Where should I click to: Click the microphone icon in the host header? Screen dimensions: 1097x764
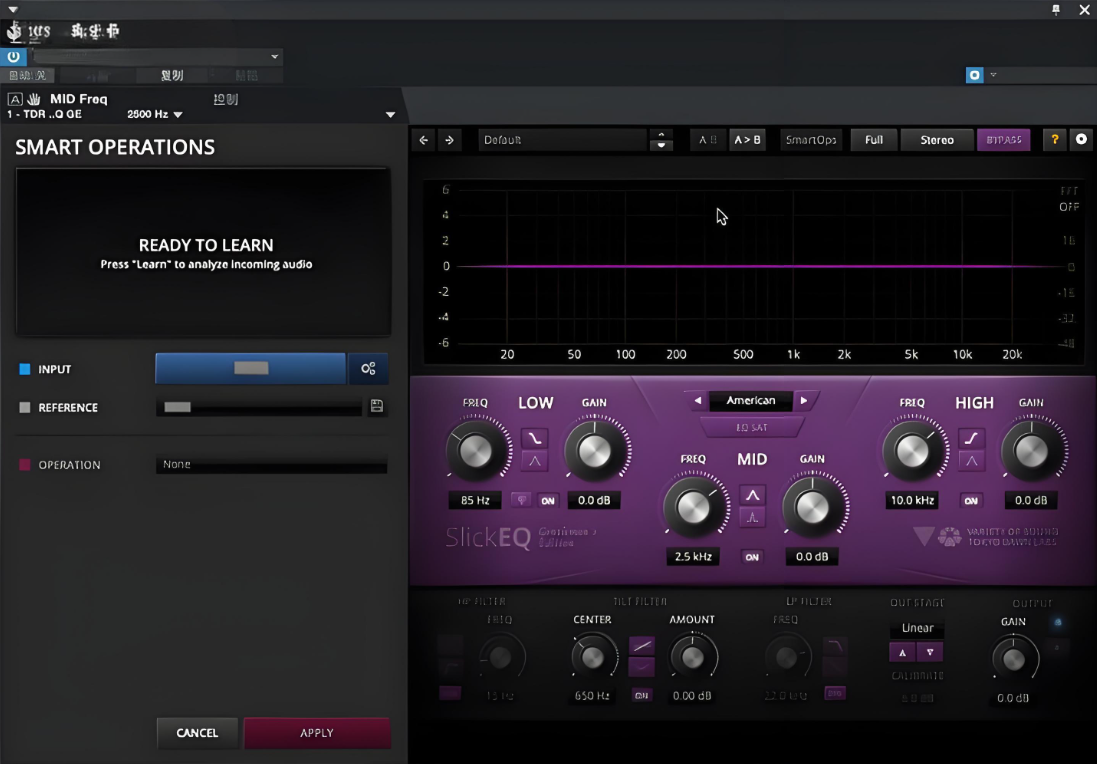pyautogui.click(x=14, y=31)
